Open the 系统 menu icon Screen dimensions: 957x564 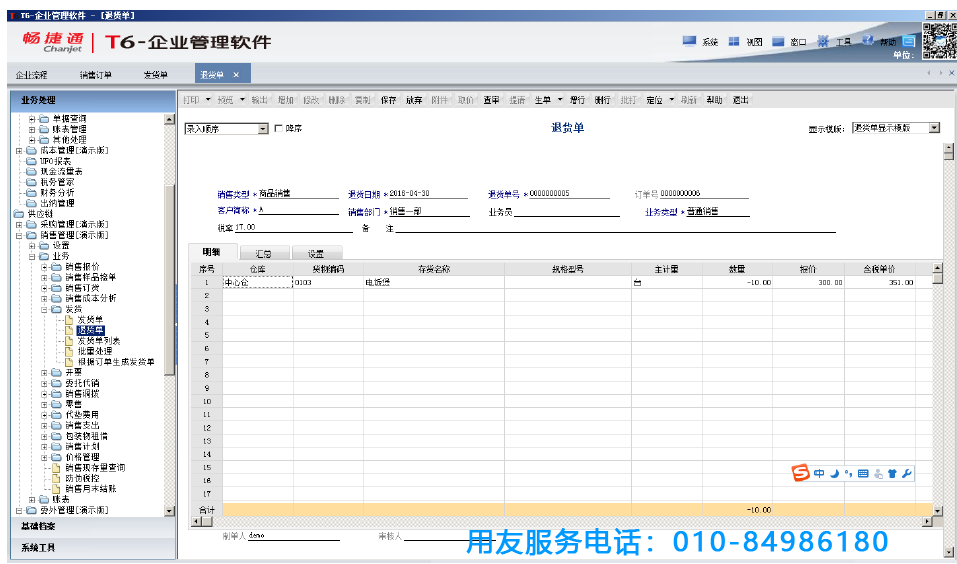pos(689,41)
